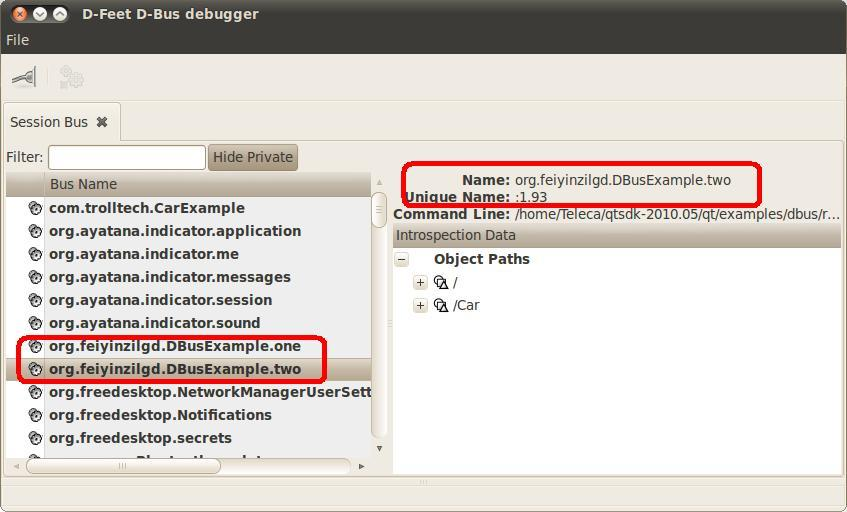Close the Session Bus tab
The height and width of the screenshot is (512, 847).
click(x=102, y=122)
